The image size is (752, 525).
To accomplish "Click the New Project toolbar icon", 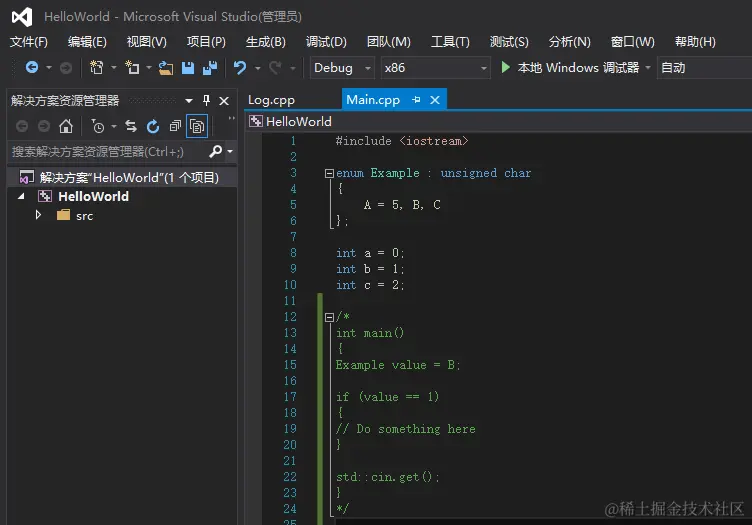I will [97, 68].
